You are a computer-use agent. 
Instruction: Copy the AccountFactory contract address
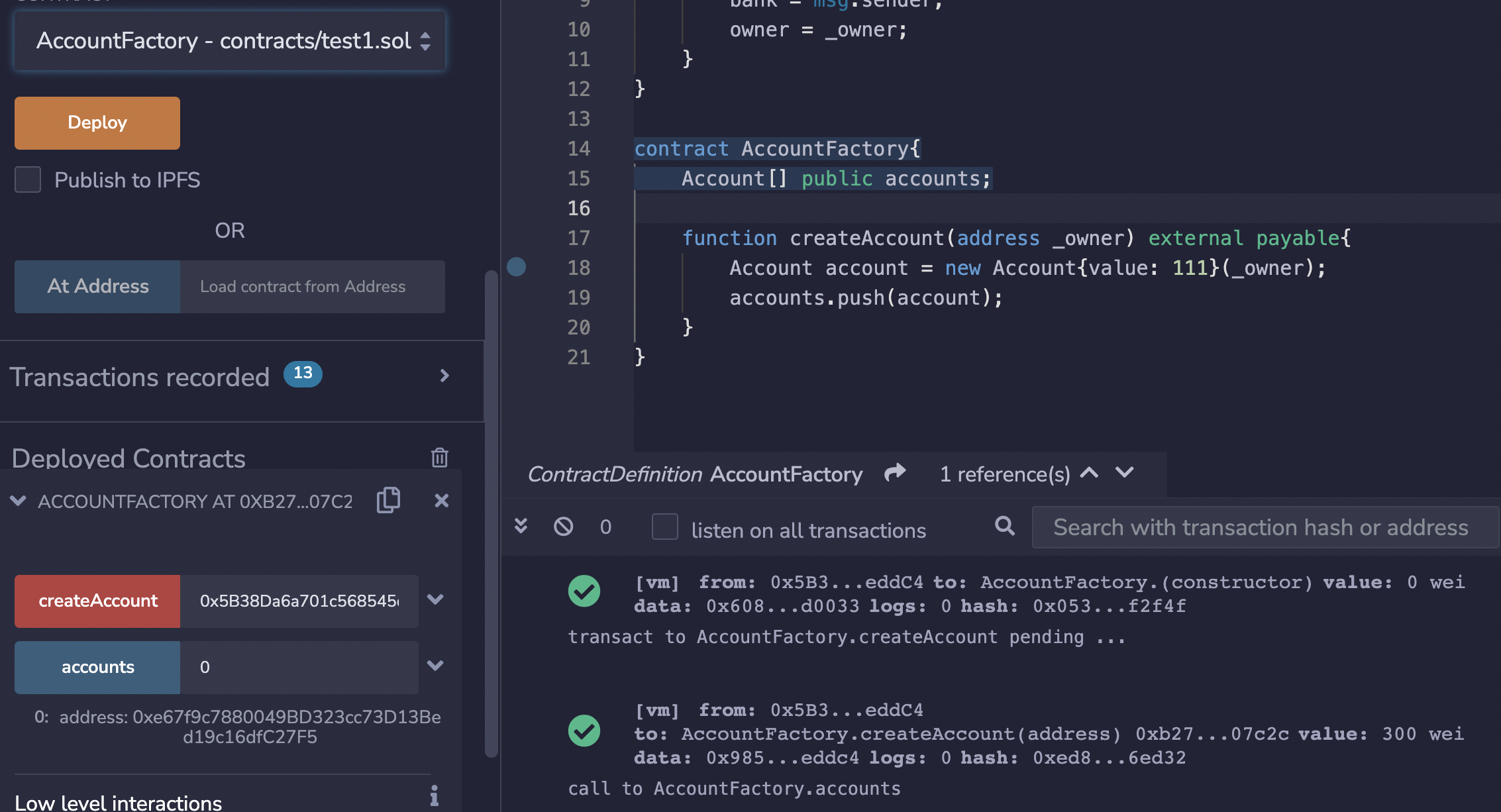pyautogui.click(x=388, y=500)
